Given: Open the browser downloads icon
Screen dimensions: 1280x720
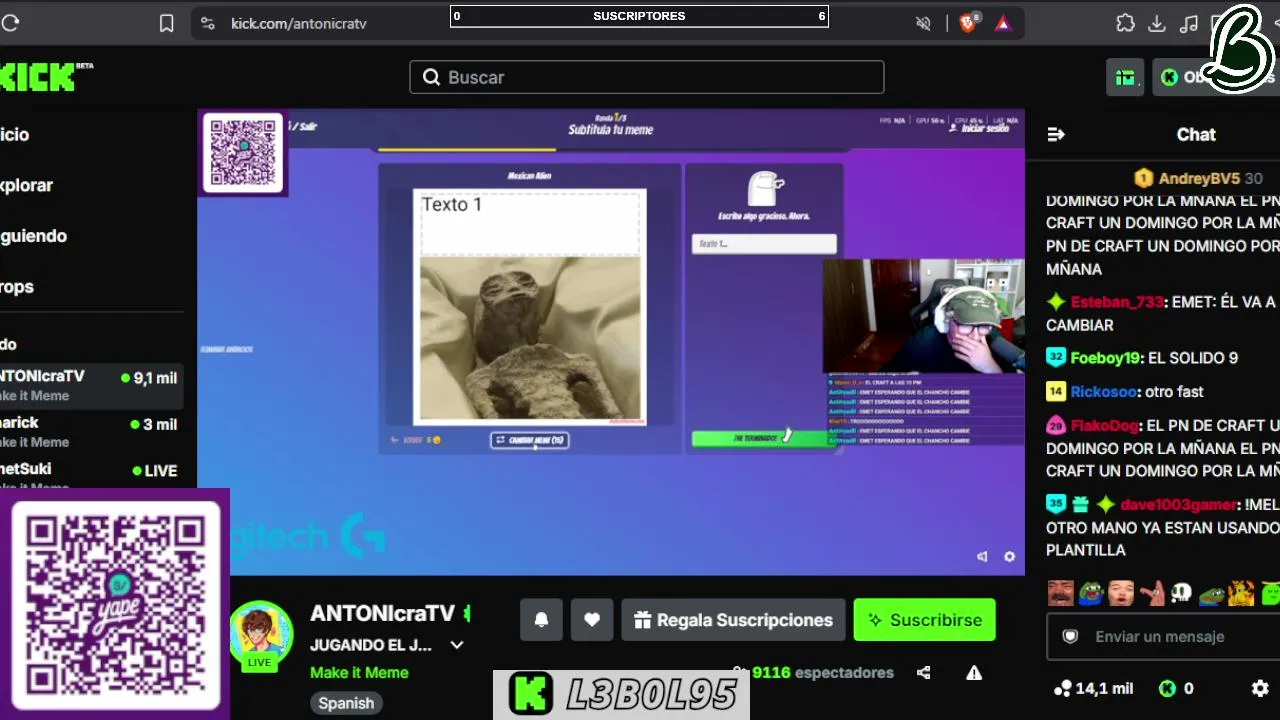Looking at the screenshot, I should (x=1157, y=23).
